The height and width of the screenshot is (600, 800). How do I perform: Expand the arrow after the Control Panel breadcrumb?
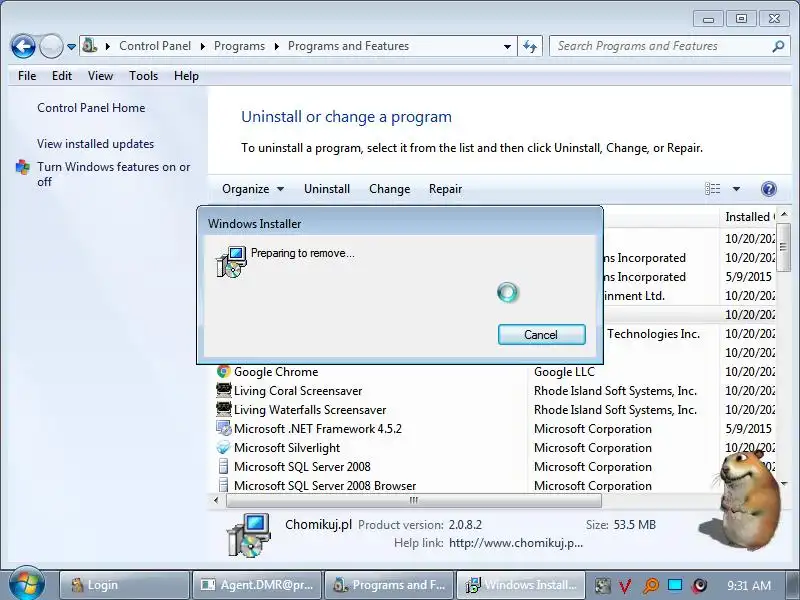click(203, 46)
